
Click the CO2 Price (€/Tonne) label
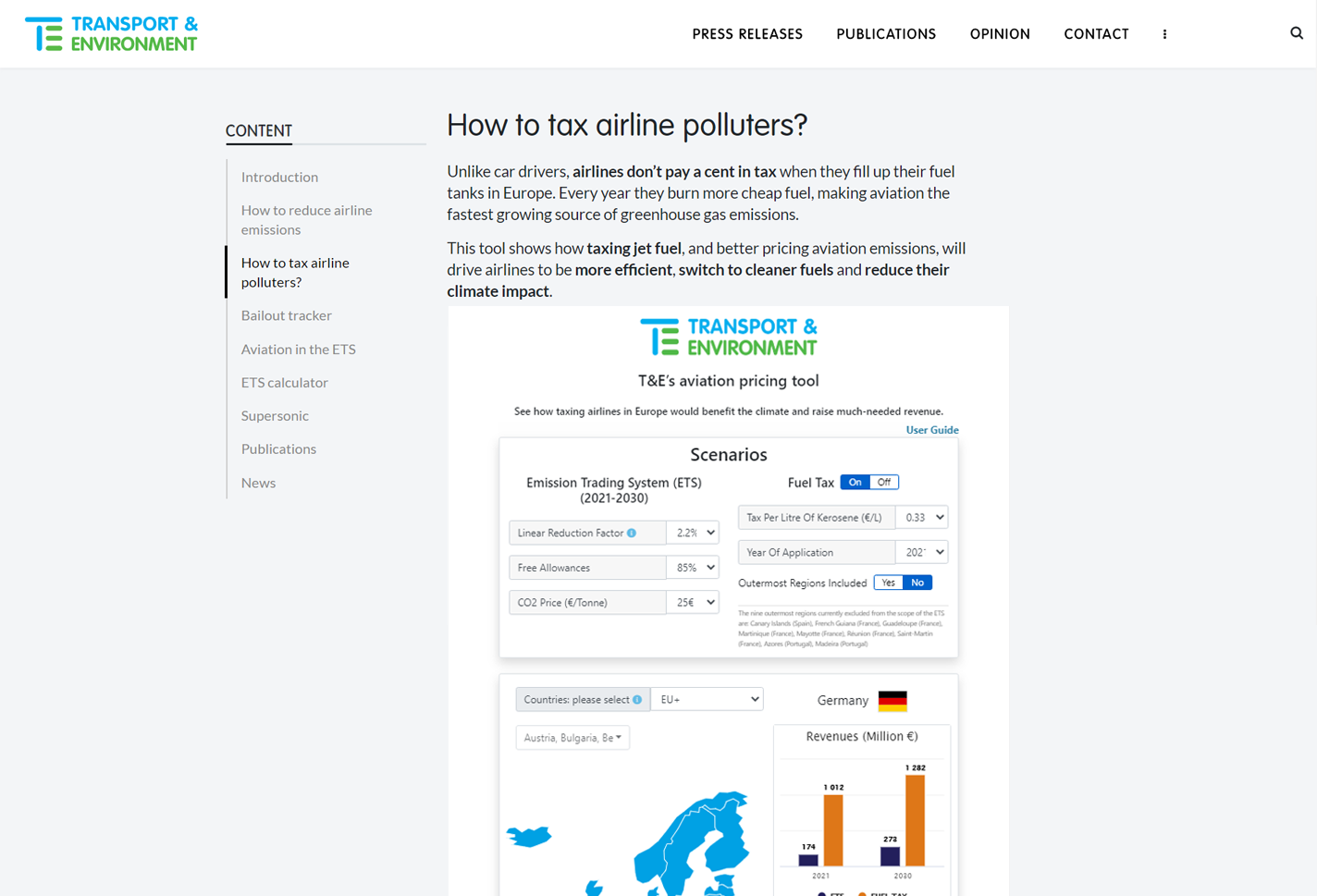tap(562, 603)
